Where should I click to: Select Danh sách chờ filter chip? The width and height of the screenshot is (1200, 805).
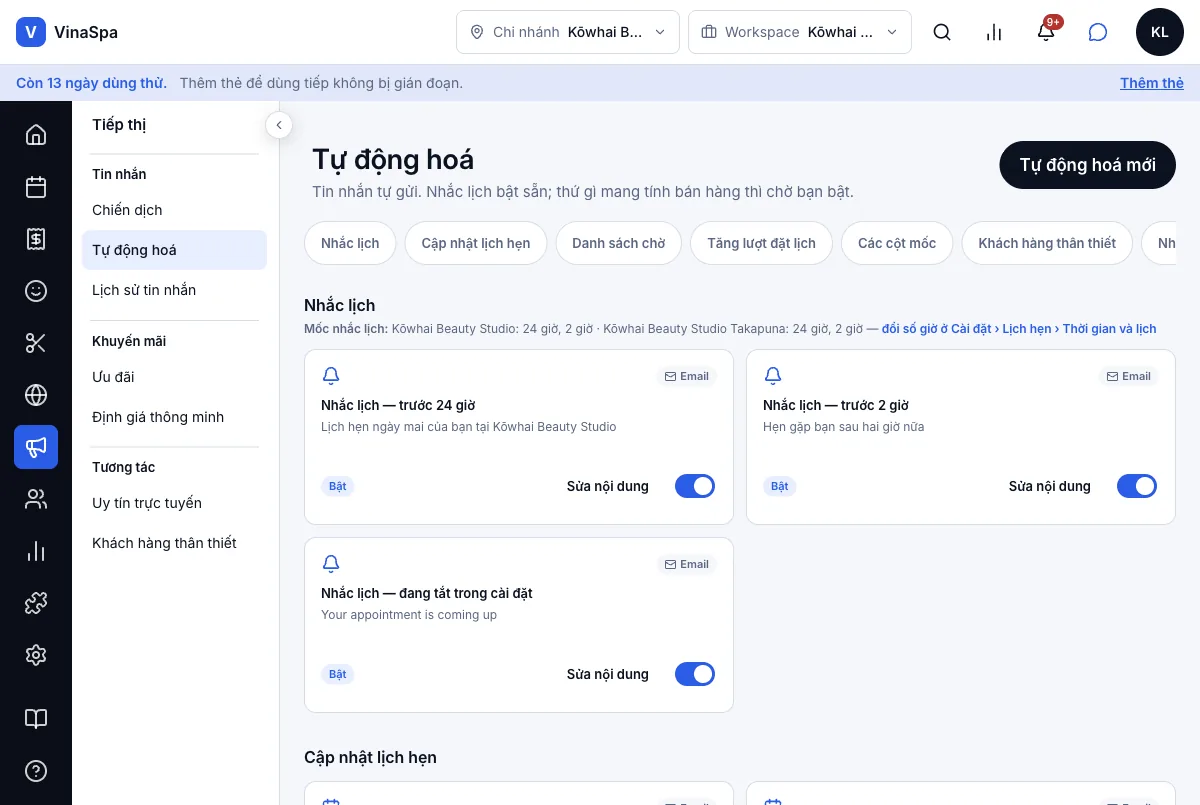618,243
